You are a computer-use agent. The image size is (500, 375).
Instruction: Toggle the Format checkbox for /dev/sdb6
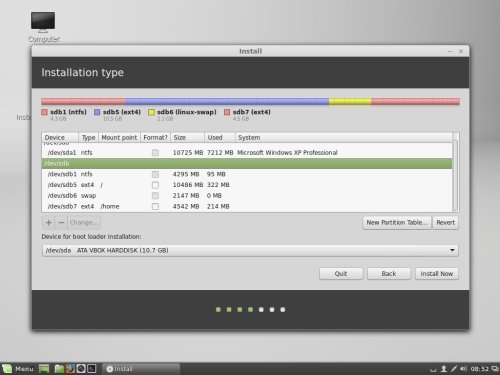pyautogui.click(x=155, y=196)
